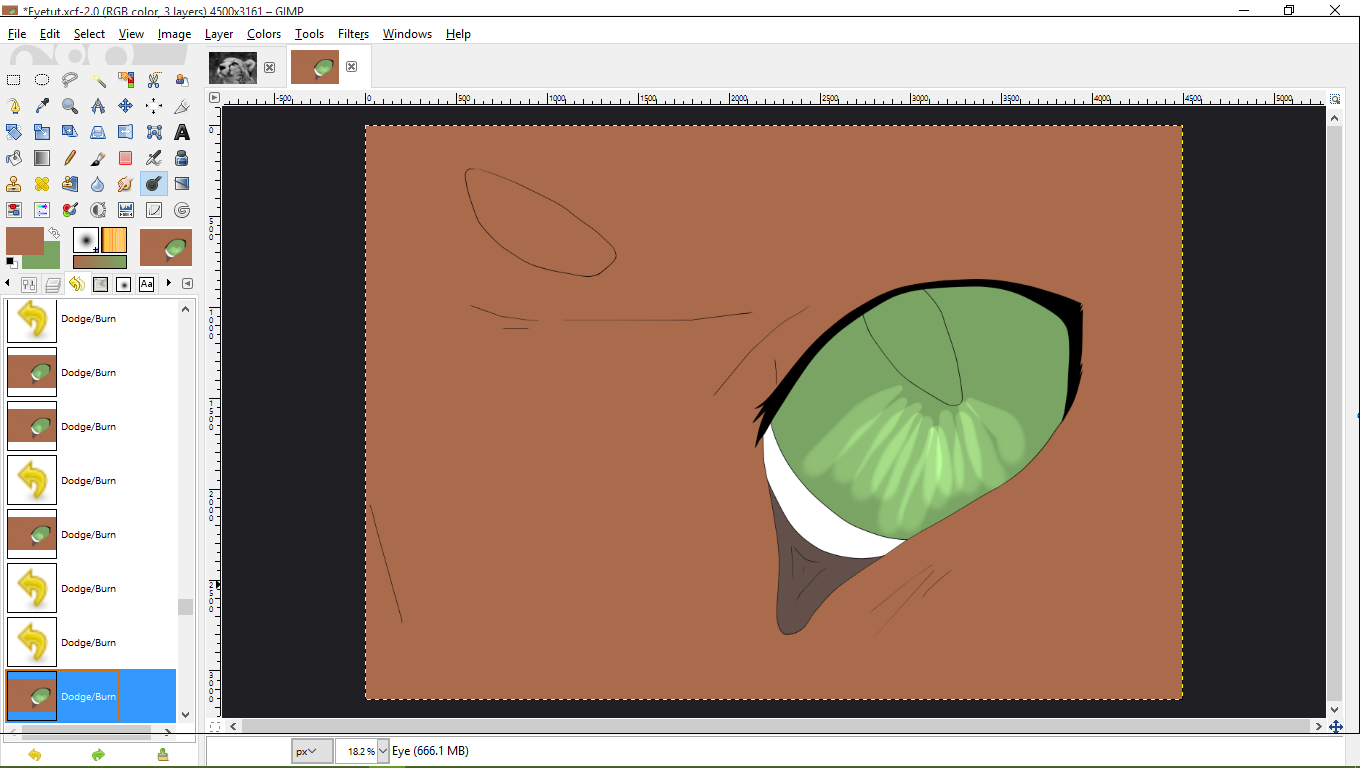Open the zoom percentage dropdown arrow
The image size is (1360, 768).
(383, 751)
